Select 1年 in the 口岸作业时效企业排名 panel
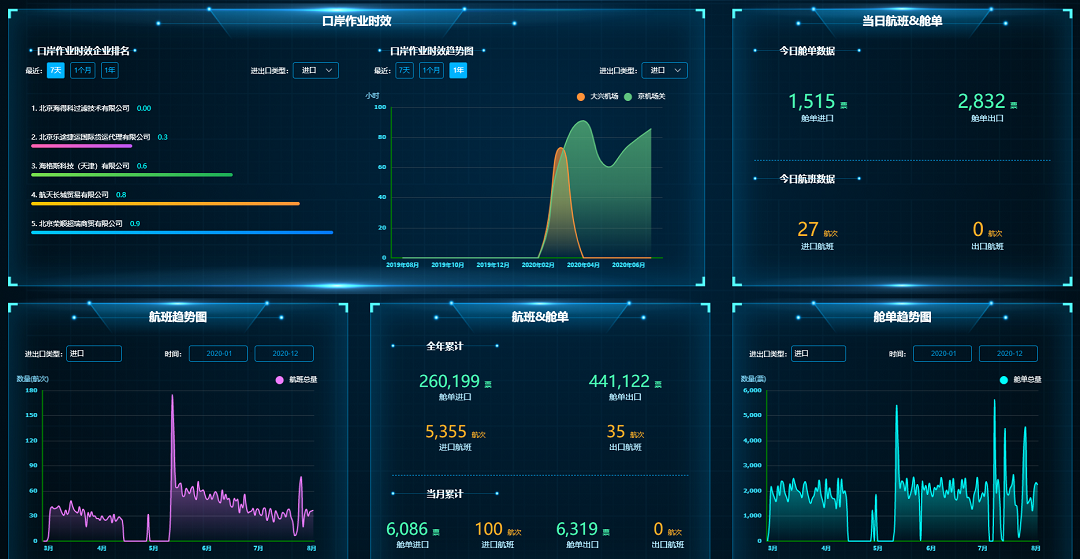1080x559 pixels. (110, 71)
